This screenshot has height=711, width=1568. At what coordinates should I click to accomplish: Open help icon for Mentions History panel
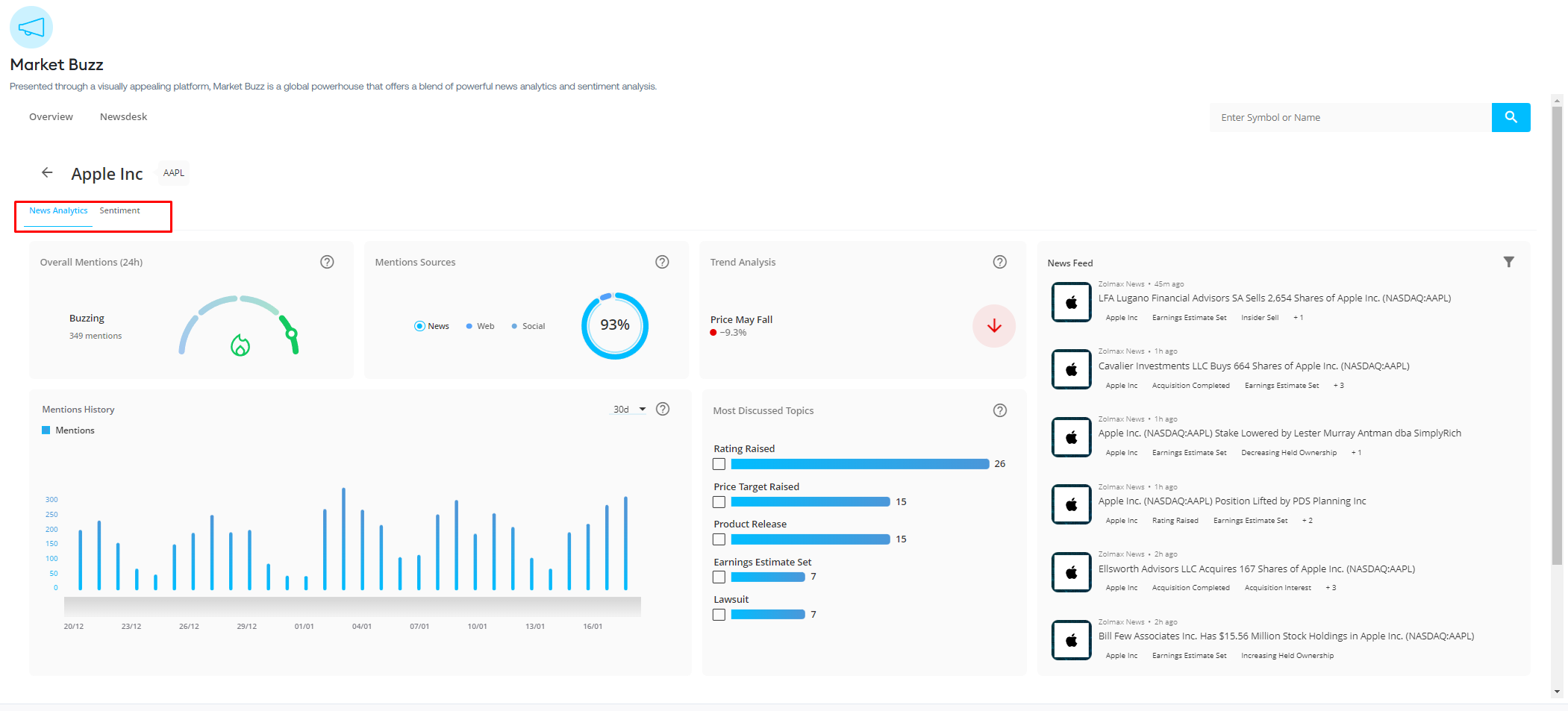pyautogui.click(x=663, y=409)
